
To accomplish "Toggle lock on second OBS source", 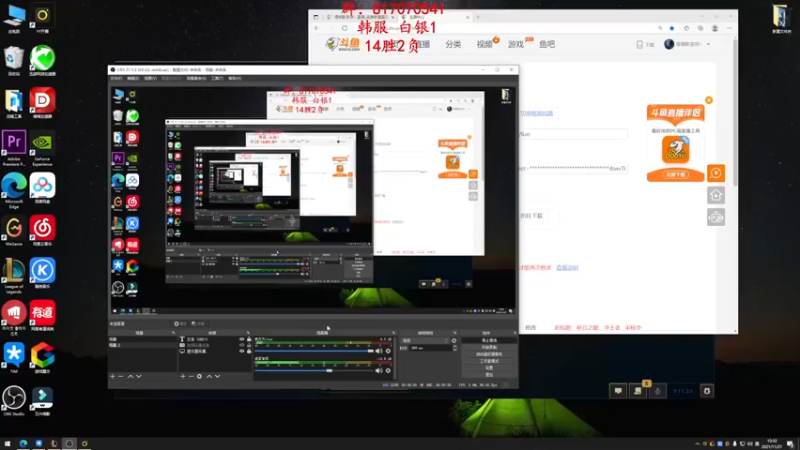I will click(249, 345).
